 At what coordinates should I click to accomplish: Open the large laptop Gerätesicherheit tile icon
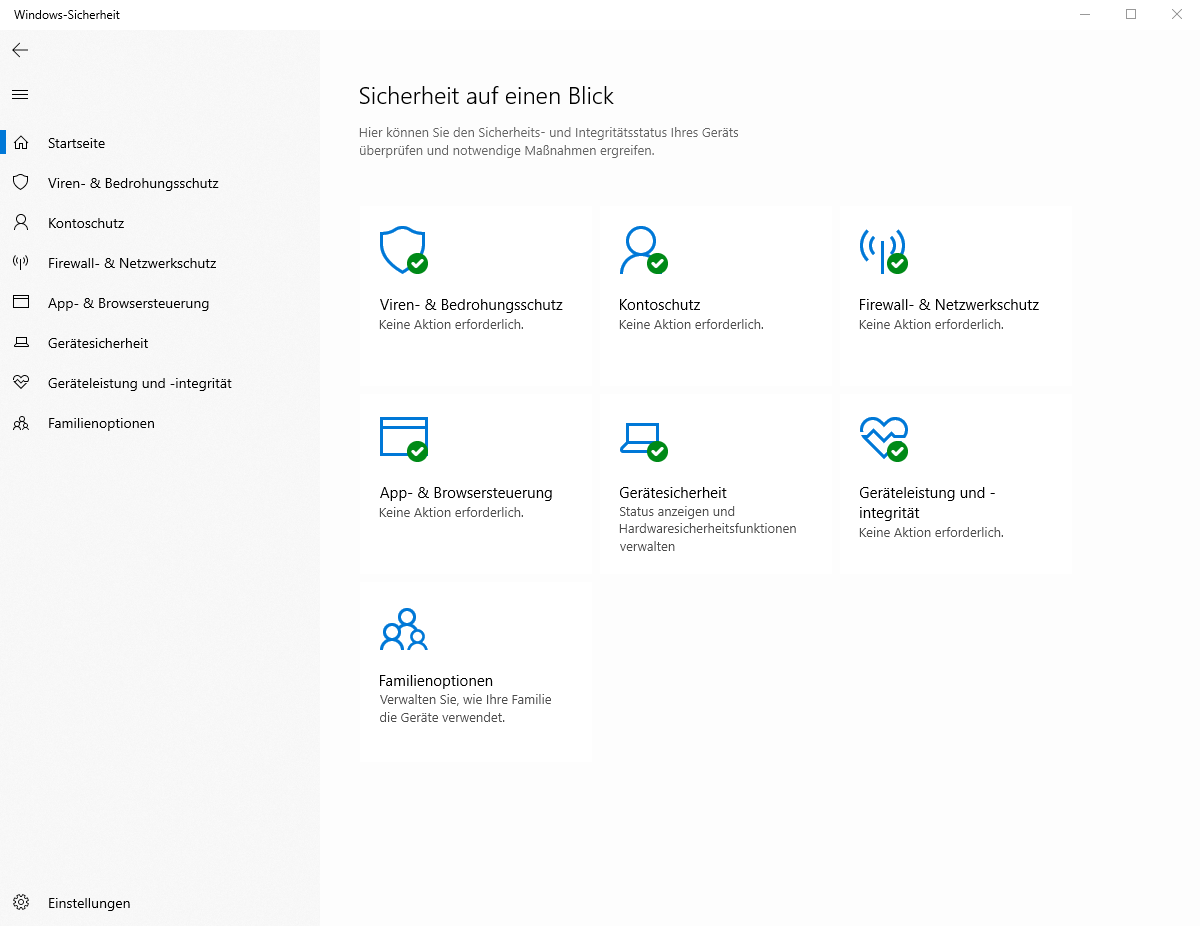point(642,440)
